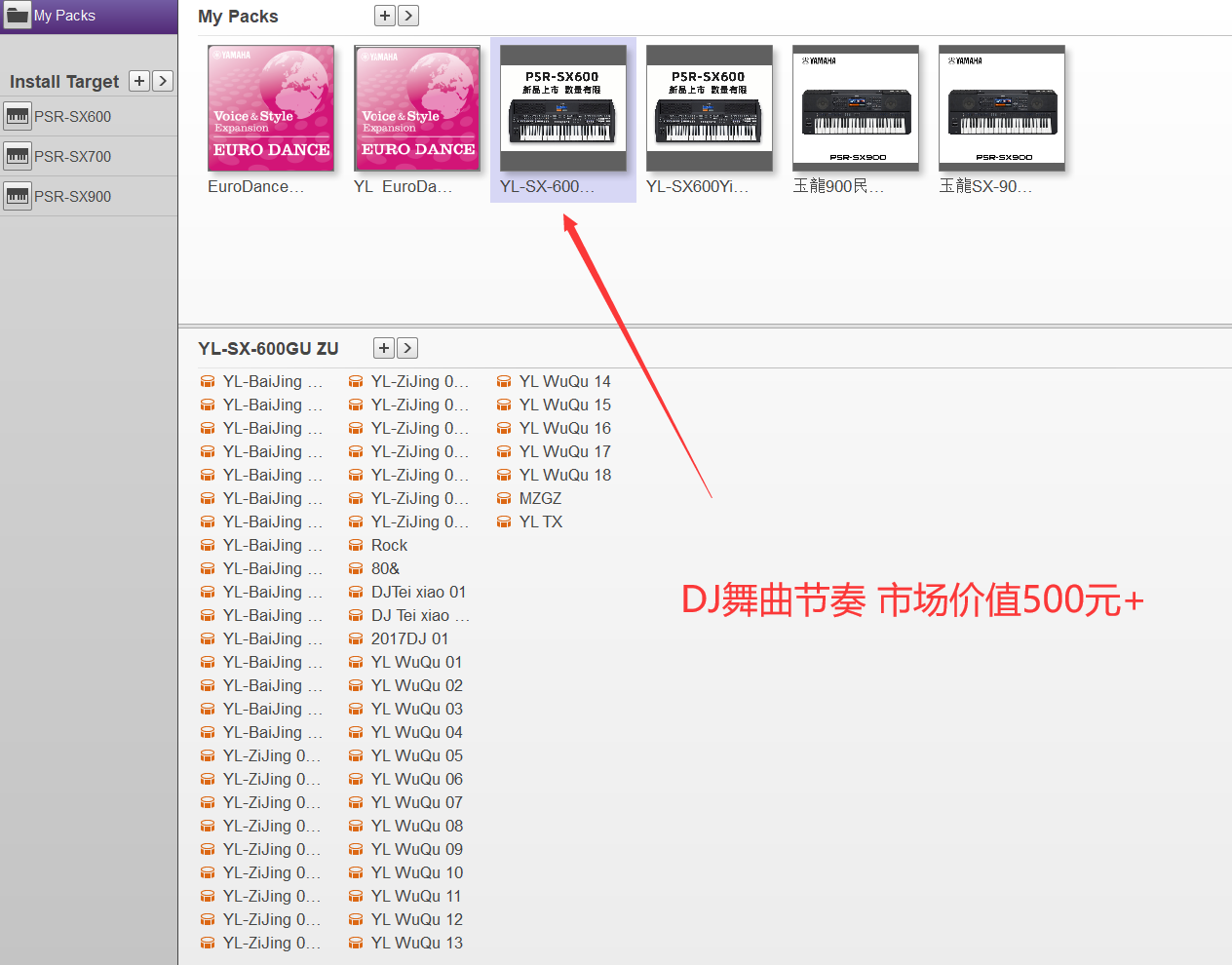Screen dimensions: 1232x965
Task: Click the drum icon beside Rock
Action: click(356, 546)
